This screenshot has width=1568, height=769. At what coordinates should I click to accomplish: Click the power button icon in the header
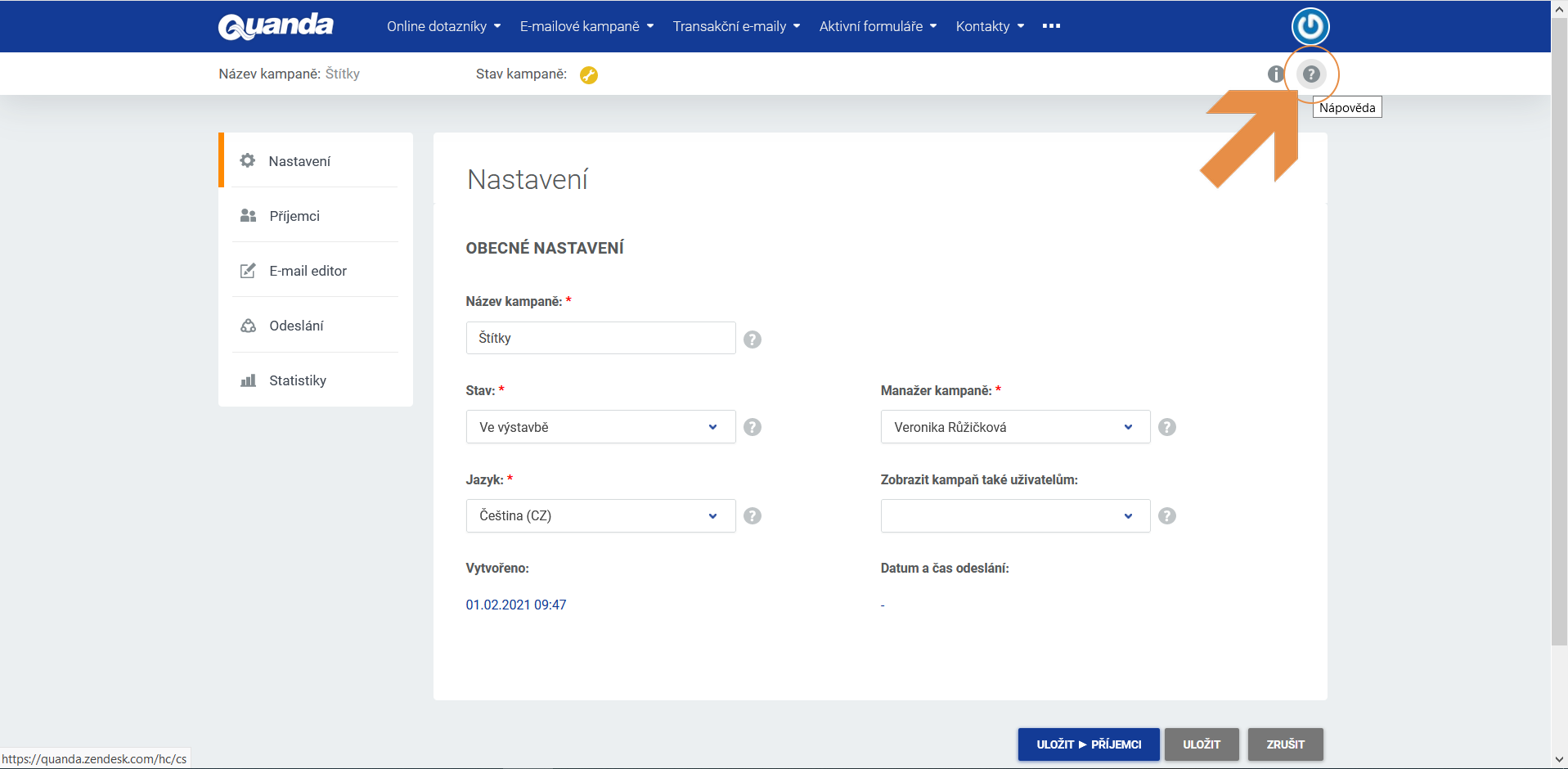click(1309, 26)
